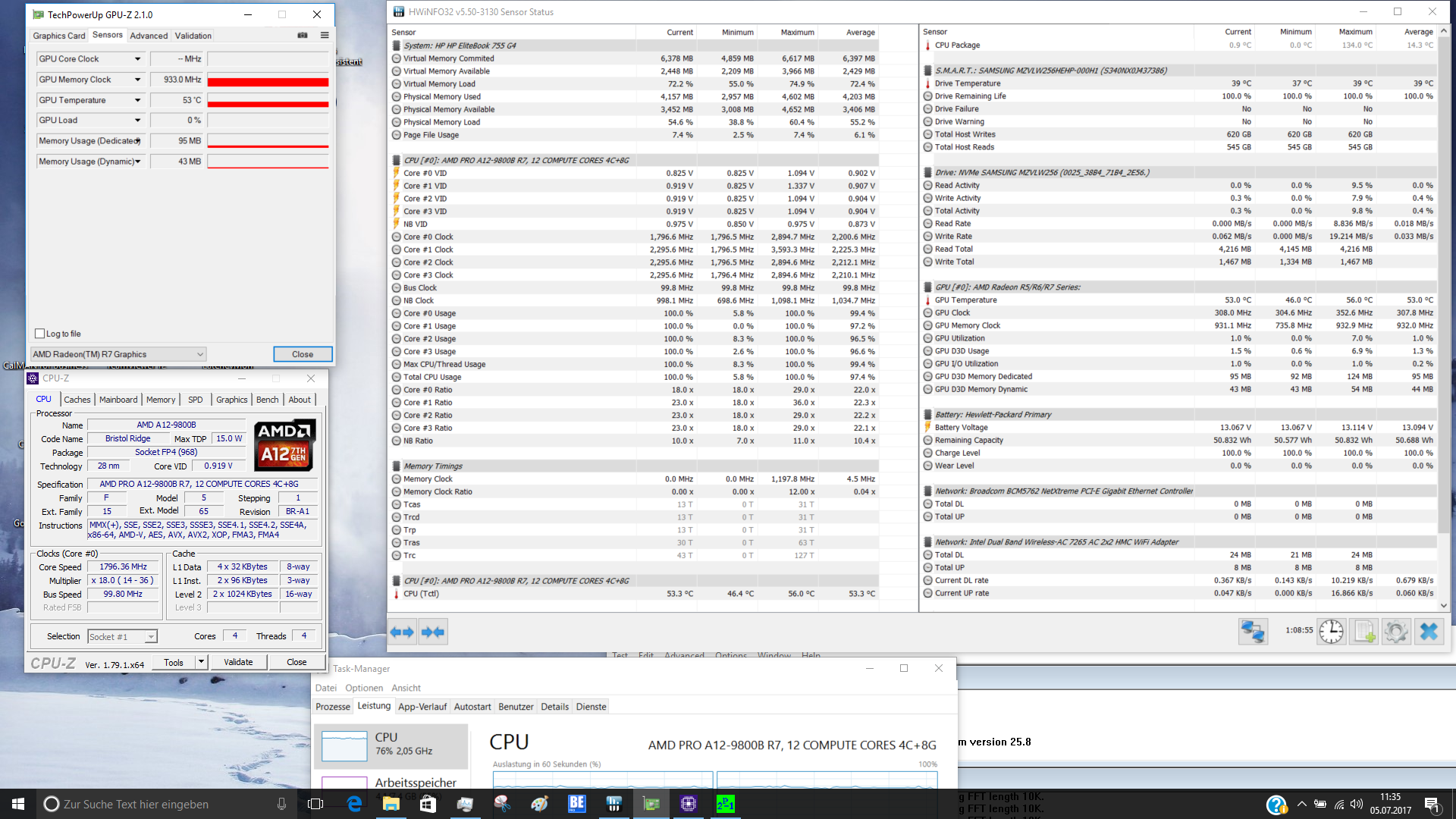Open CPU-Z Tools dropdown arrow
This screenshot has width=1456, height=819.
click(201, 662)
